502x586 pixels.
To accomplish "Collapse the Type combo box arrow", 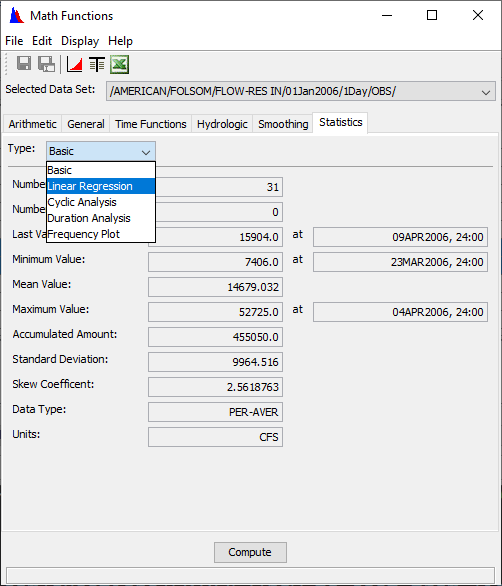I will 146,152.
